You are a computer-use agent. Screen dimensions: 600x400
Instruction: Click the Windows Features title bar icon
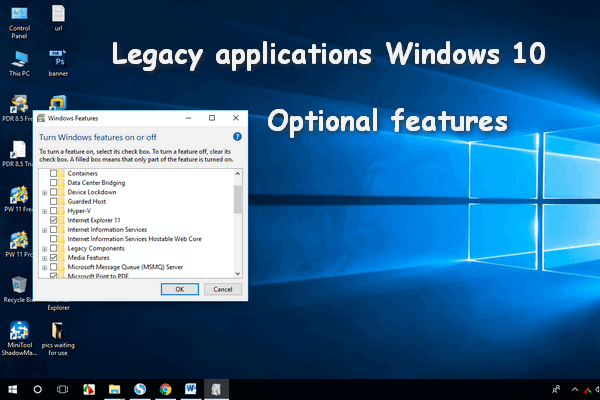tap(41, 118)
